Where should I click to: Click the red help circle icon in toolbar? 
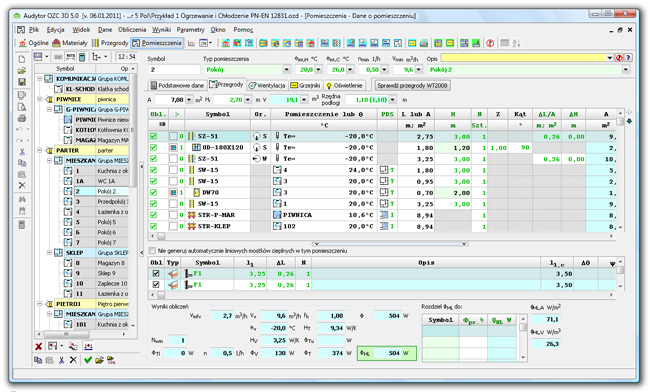[x=490, y=43]
